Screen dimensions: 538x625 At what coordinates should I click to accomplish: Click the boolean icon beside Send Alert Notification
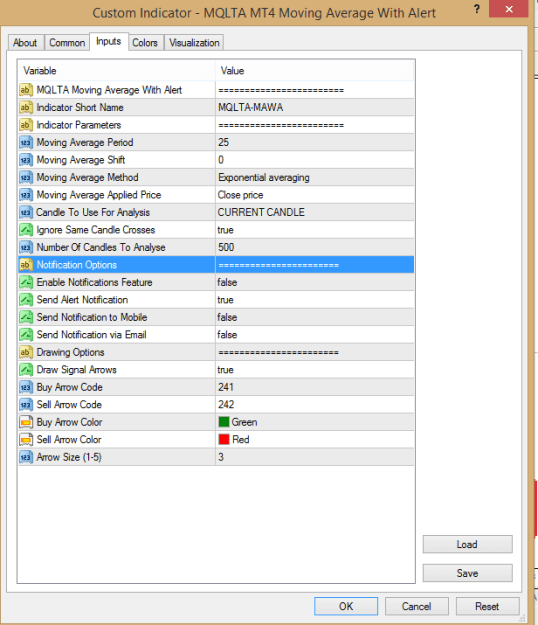point(26,300)
